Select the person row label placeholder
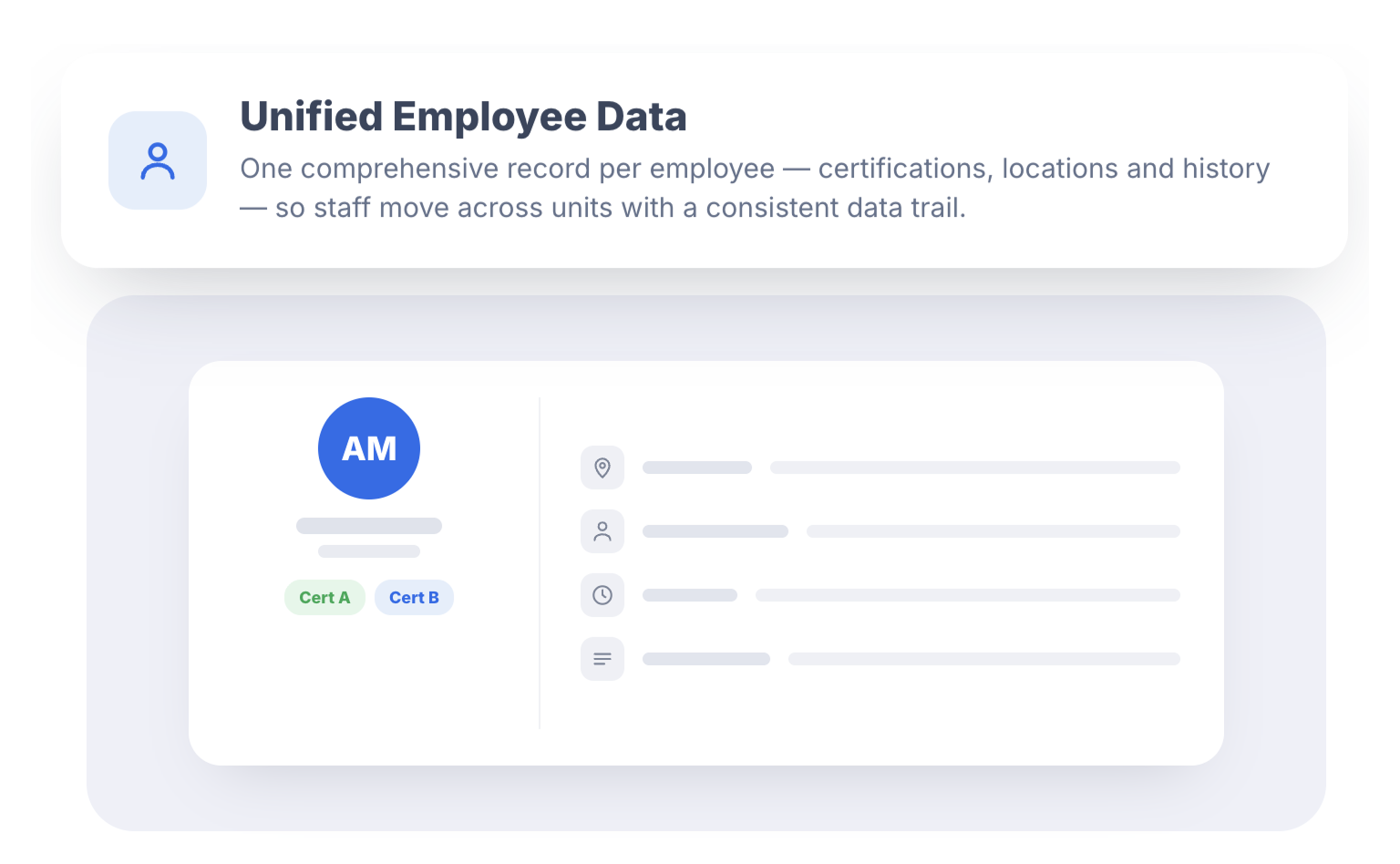The image size is (1400, 864). click(x=715, y=531)
